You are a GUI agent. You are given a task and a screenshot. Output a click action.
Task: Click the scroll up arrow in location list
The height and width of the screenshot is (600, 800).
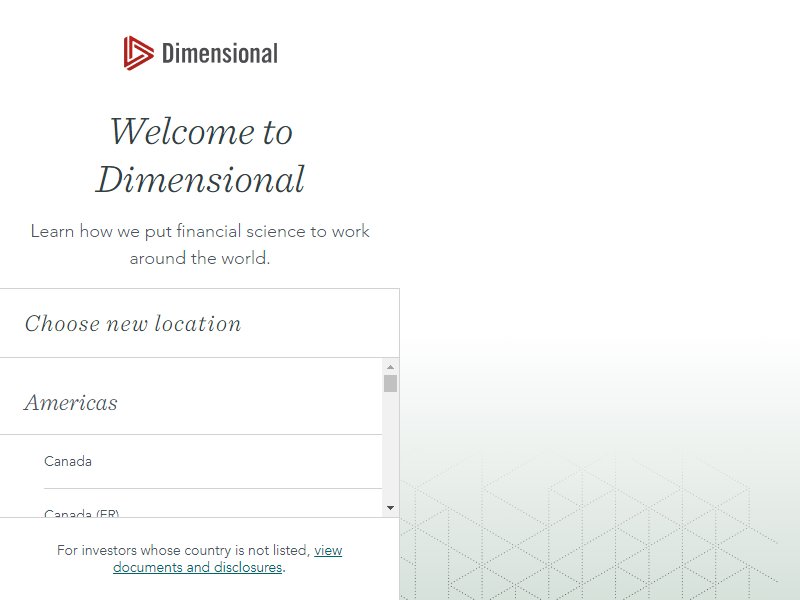390,367
